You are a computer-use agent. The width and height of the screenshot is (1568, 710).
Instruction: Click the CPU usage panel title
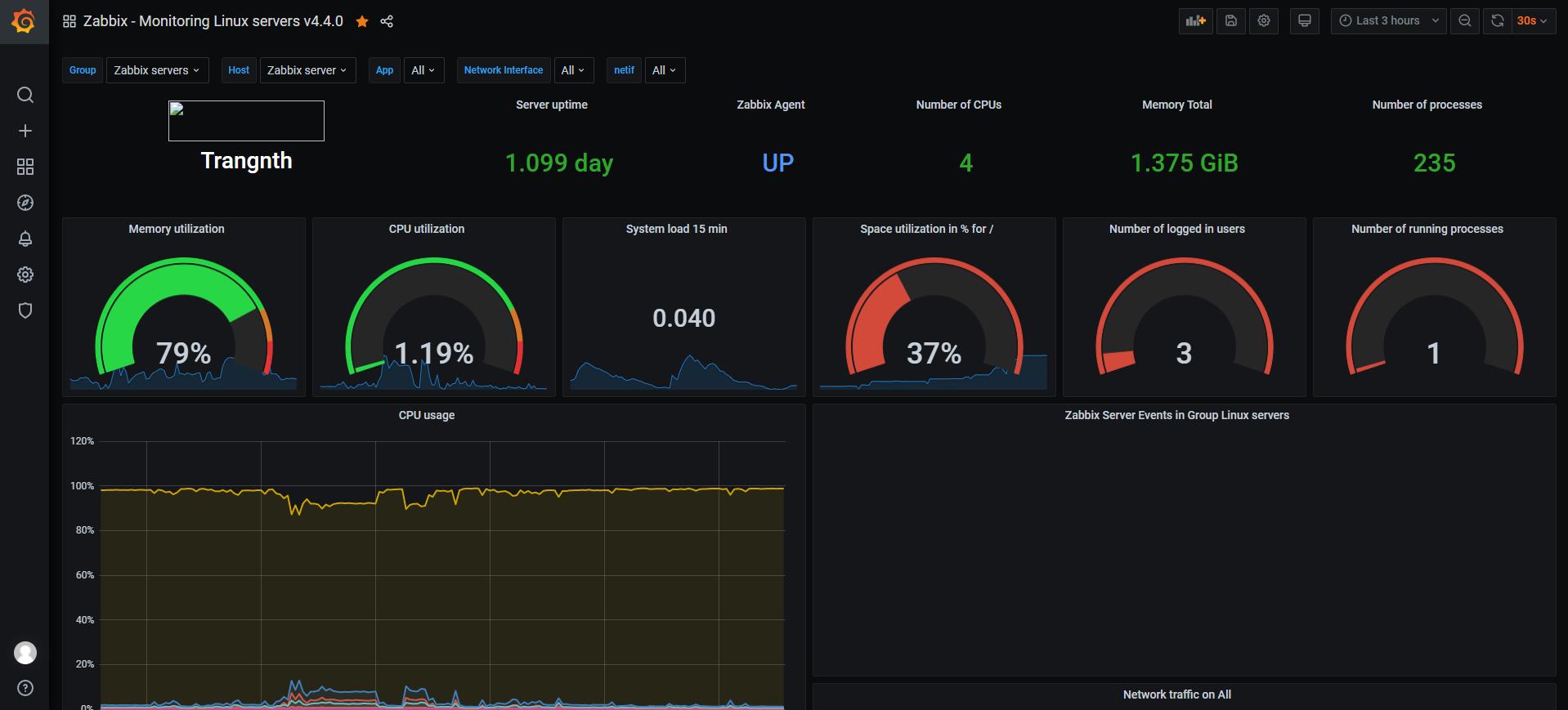427,415
